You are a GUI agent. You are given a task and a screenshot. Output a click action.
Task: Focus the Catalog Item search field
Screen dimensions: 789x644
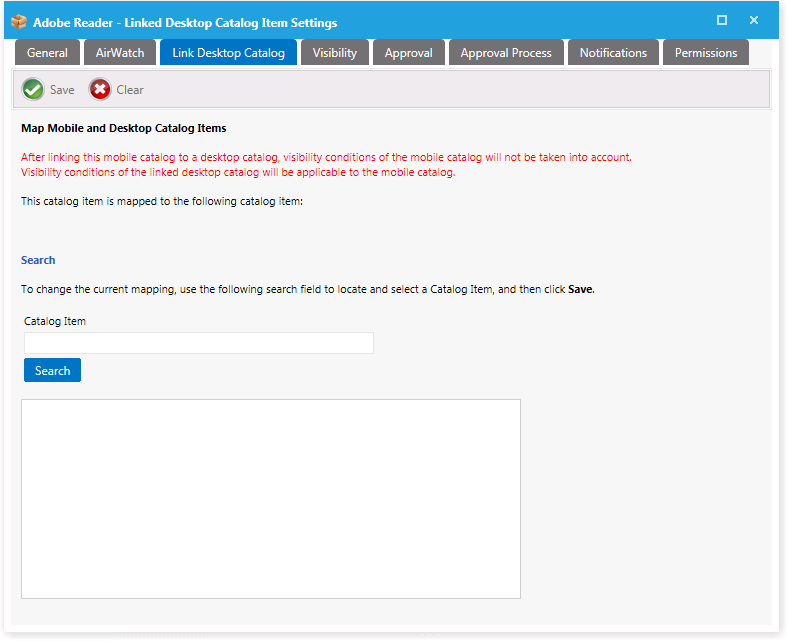198,343
